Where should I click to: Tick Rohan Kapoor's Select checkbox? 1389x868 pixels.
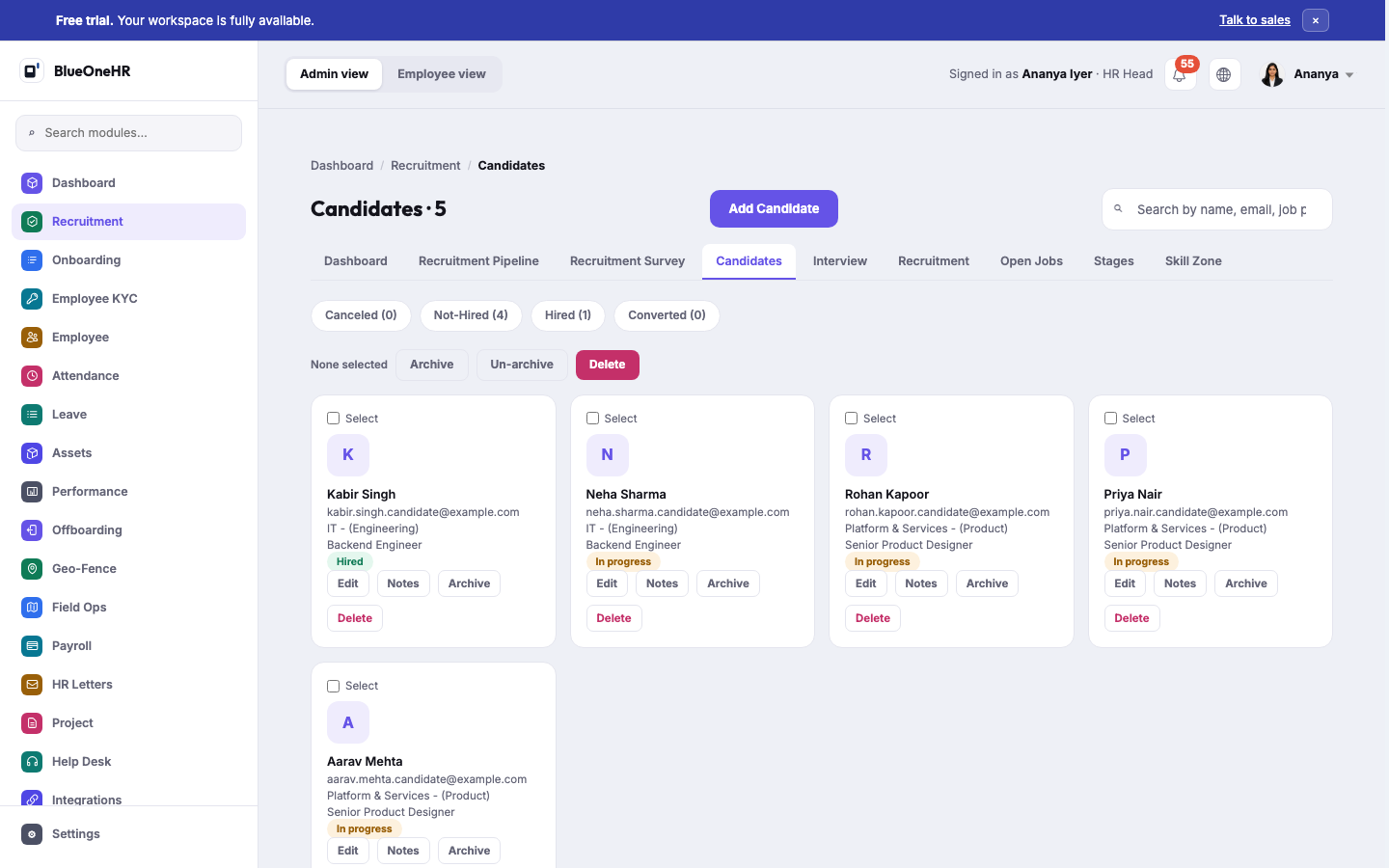click(852, 419)
